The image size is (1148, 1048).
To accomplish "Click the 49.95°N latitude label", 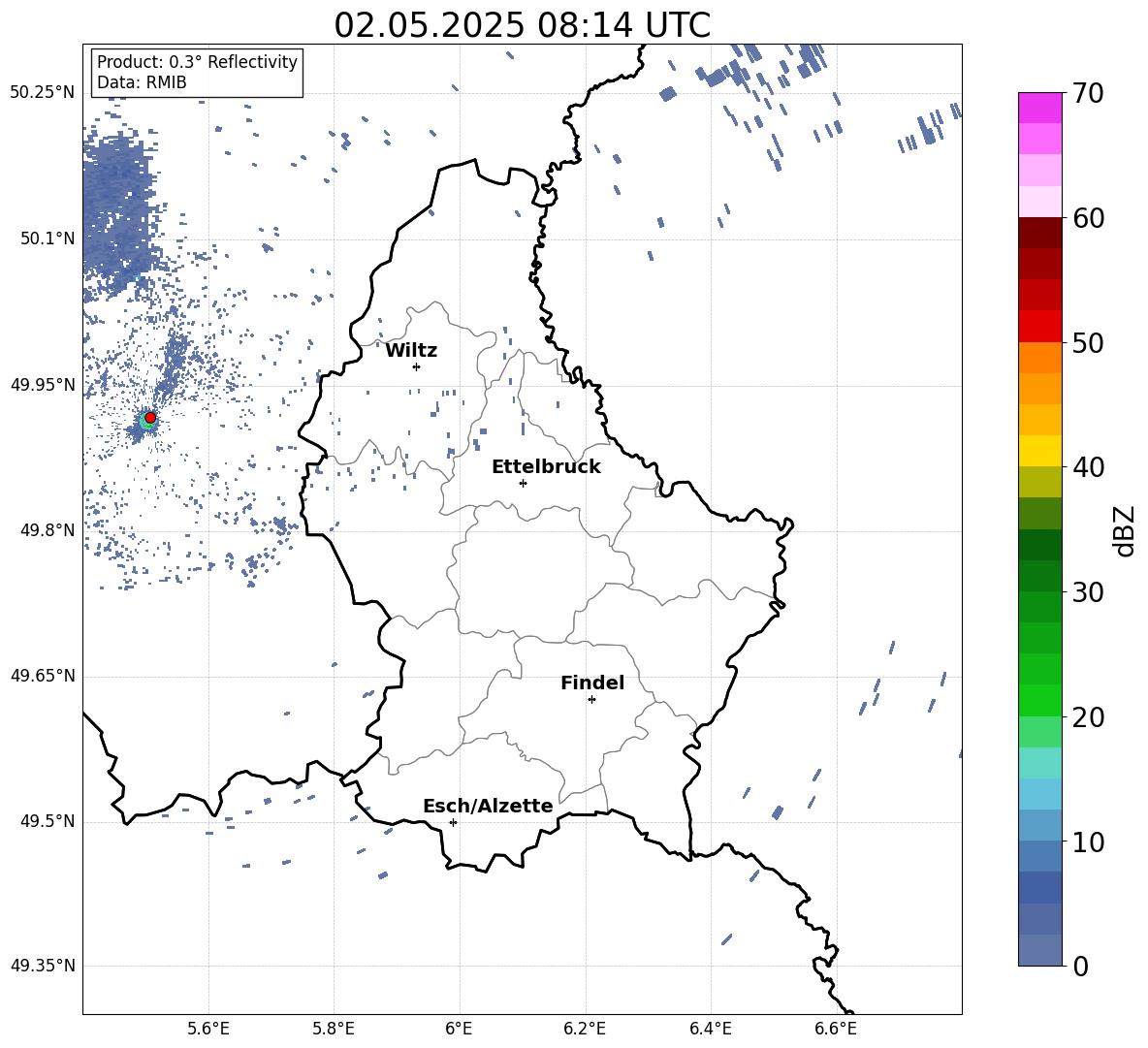I will coord(43,384).
